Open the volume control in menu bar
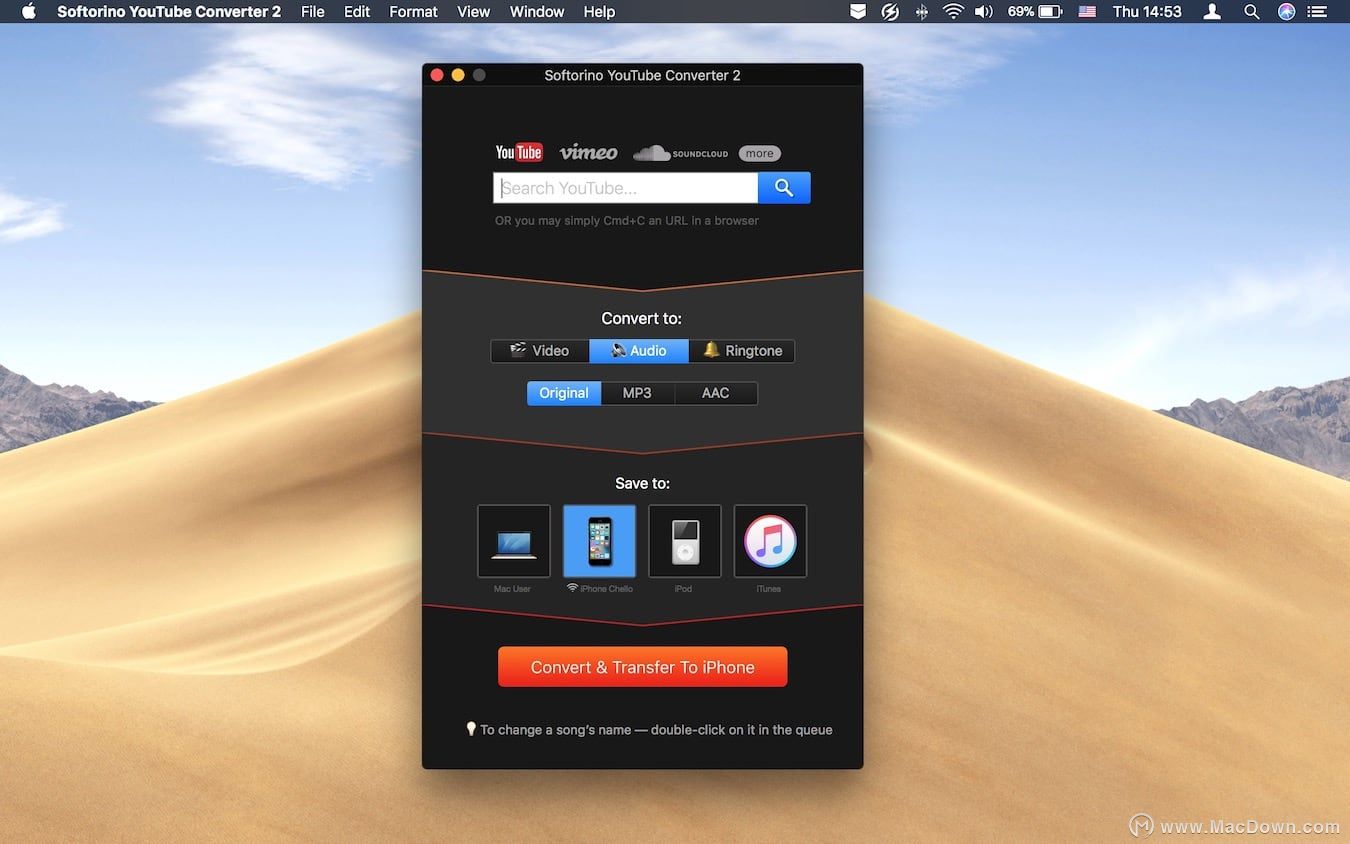Viewport: 1350px width, 844px height. pos(984,12)
